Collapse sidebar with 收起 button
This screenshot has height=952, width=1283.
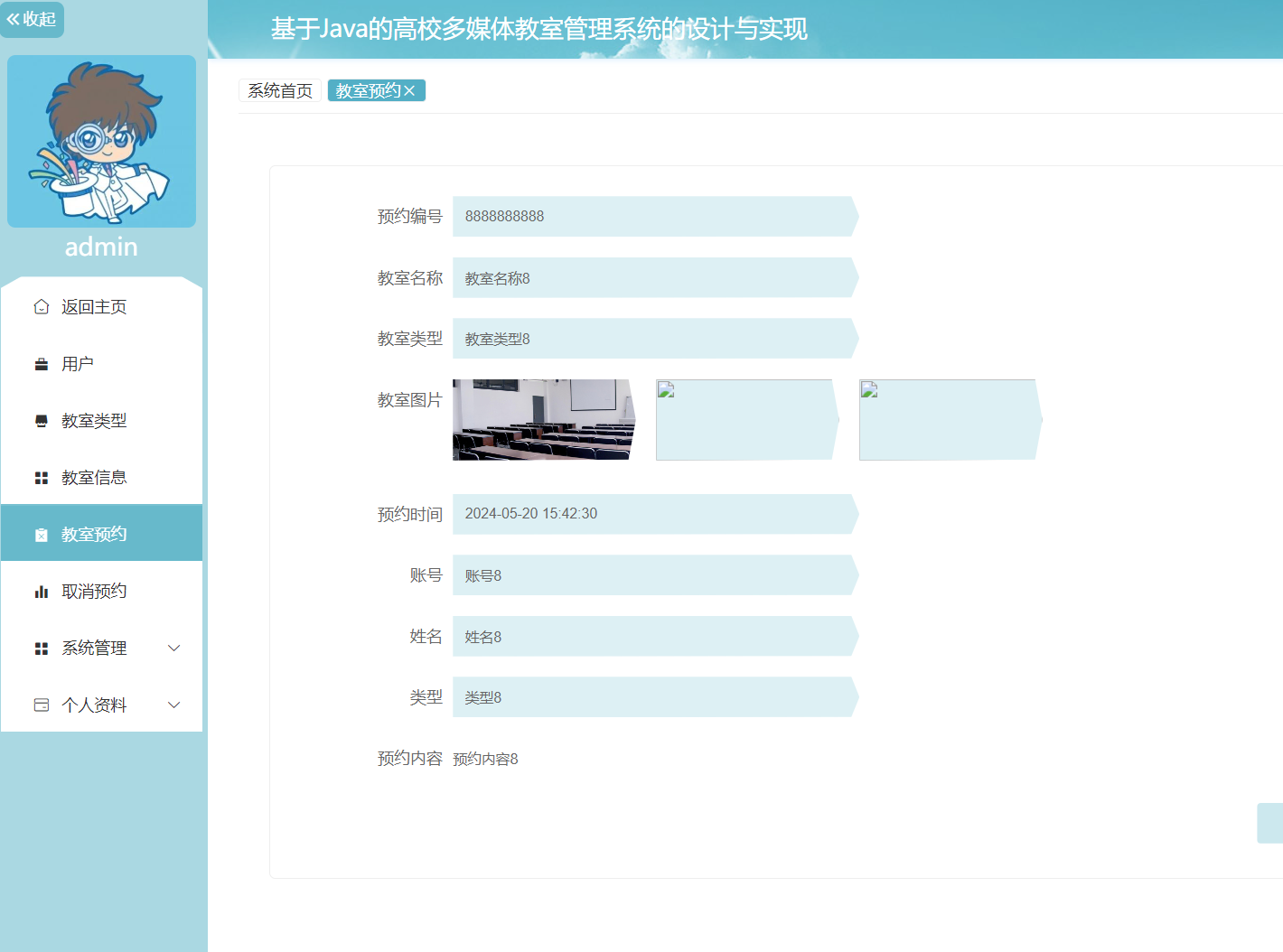pyautogui.click(x=32, y=19)
